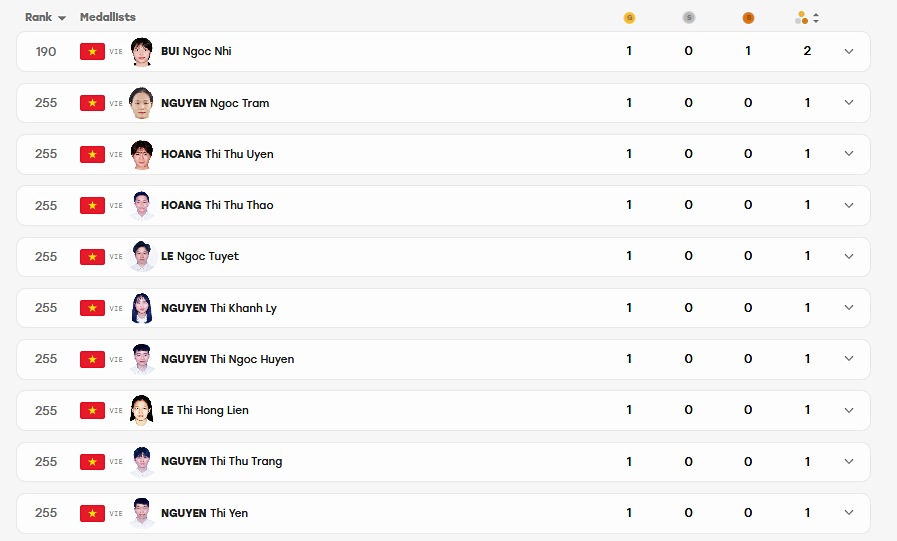This screenshot has height=541, width=897.
Task: Click the Vietnam flag beside NGUYEN Thi Yen
Action: click(x=92, y=513)
